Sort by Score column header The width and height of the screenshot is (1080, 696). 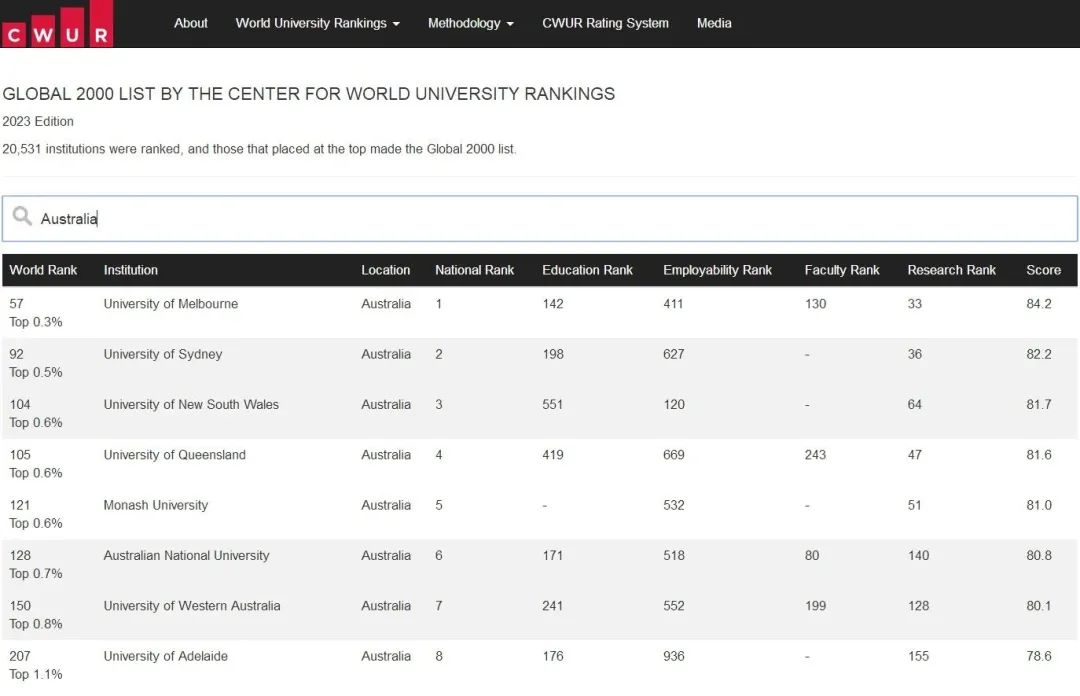(x=1043, y=270)
